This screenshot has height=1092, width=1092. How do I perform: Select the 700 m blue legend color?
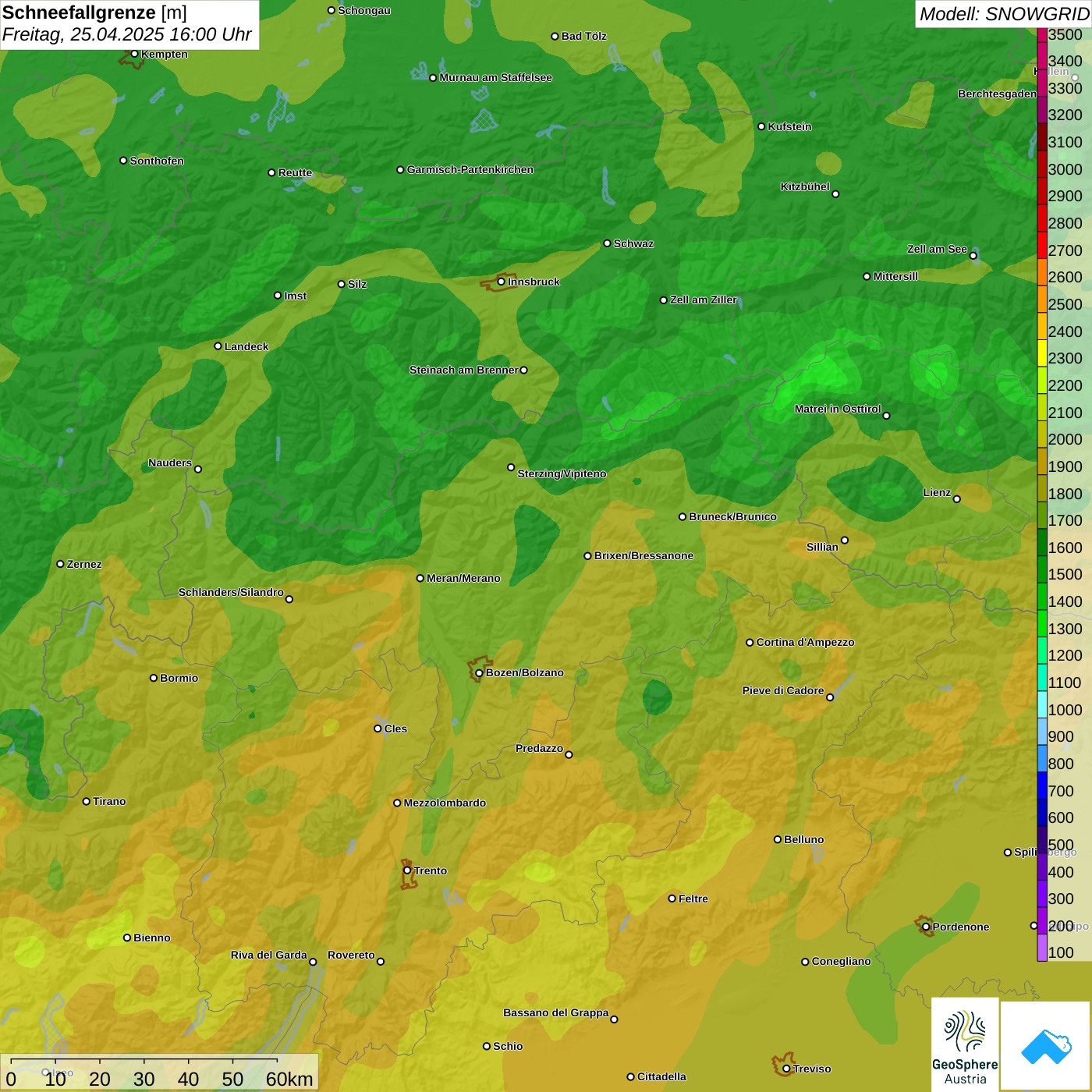click(x=1042, y=785)
